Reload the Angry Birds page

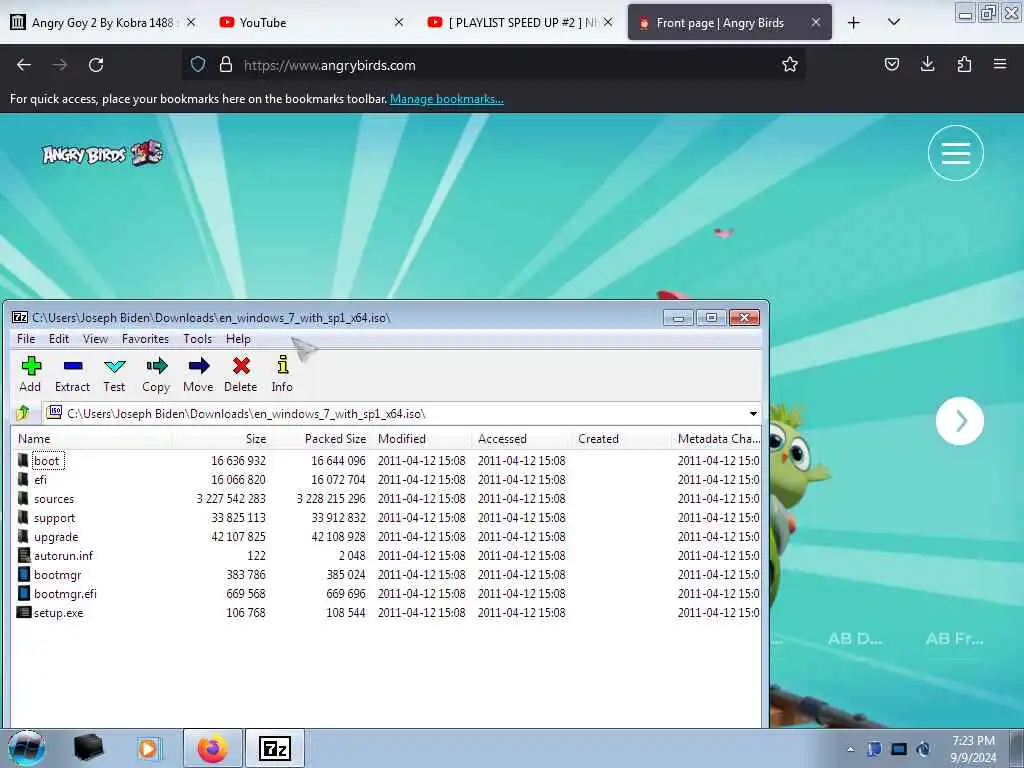tap(96, 65)
